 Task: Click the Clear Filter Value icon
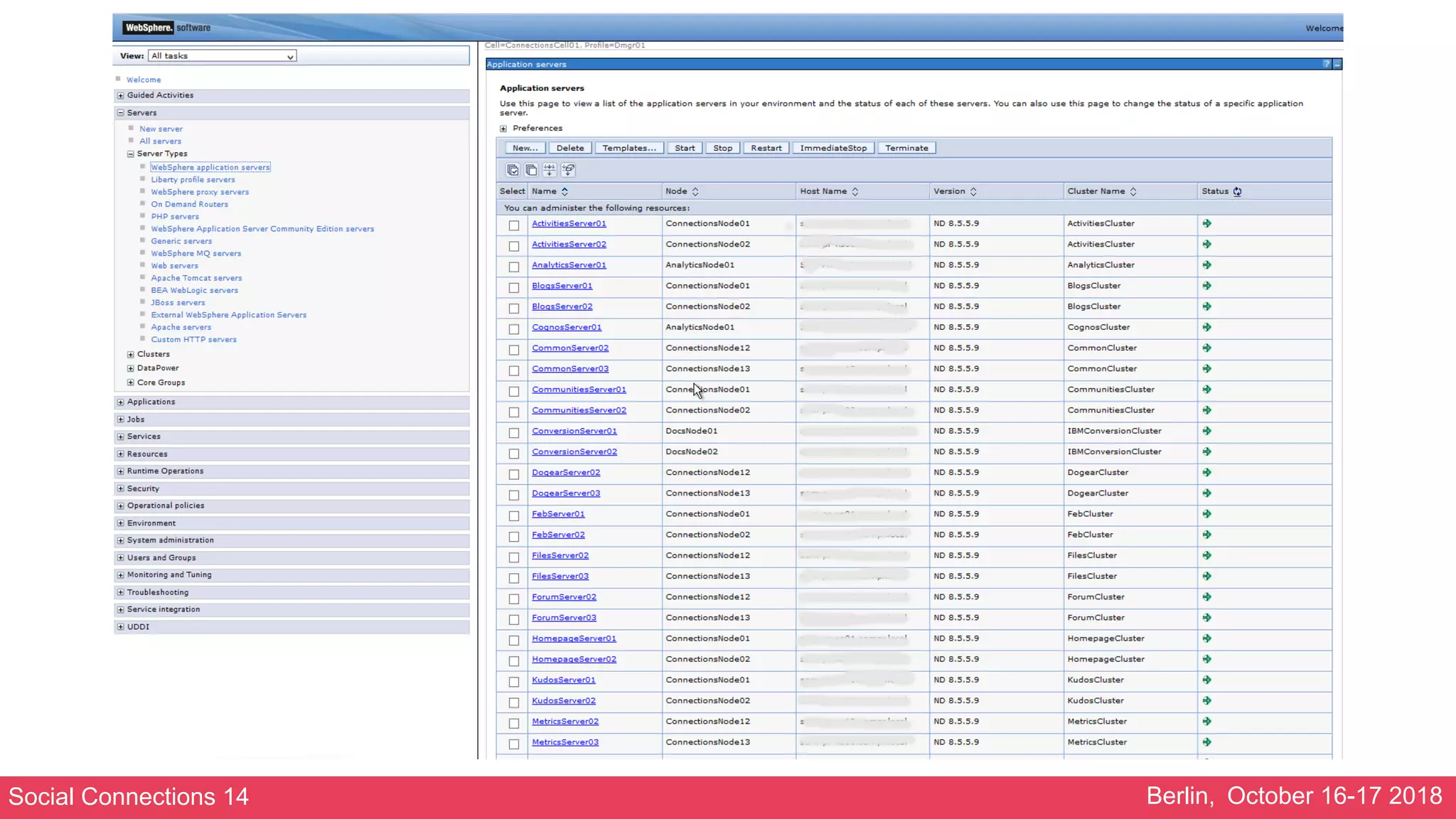568,170
